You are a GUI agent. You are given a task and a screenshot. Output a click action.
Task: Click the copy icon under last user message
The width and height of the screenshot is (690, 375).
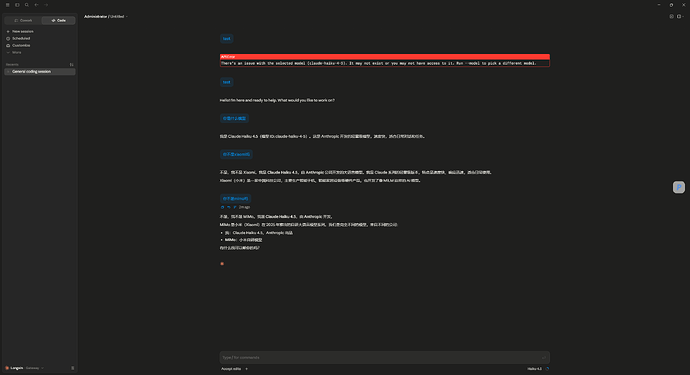[222, 207]
